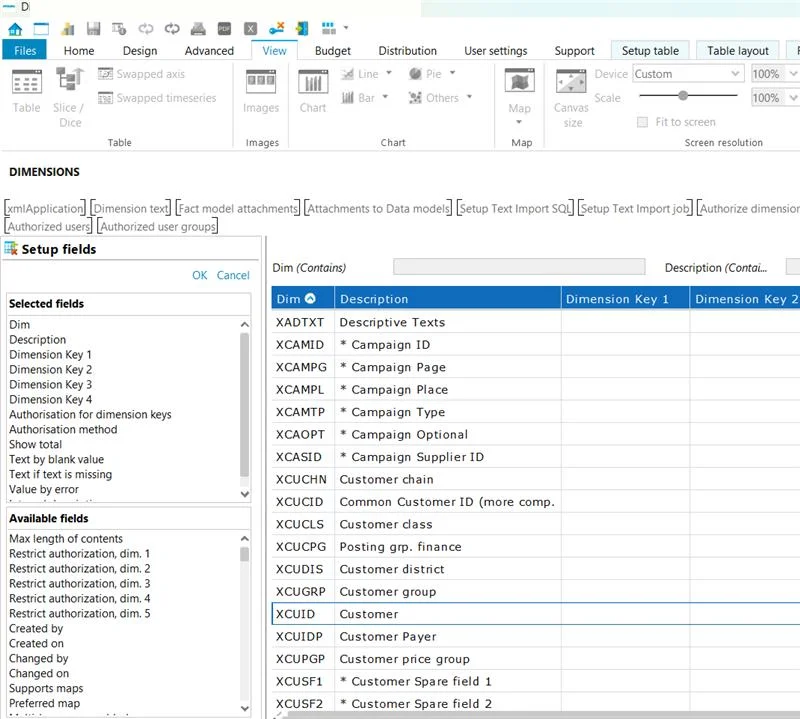
Task: Adjust the Scale slider handle
Action: coord(683,95)
